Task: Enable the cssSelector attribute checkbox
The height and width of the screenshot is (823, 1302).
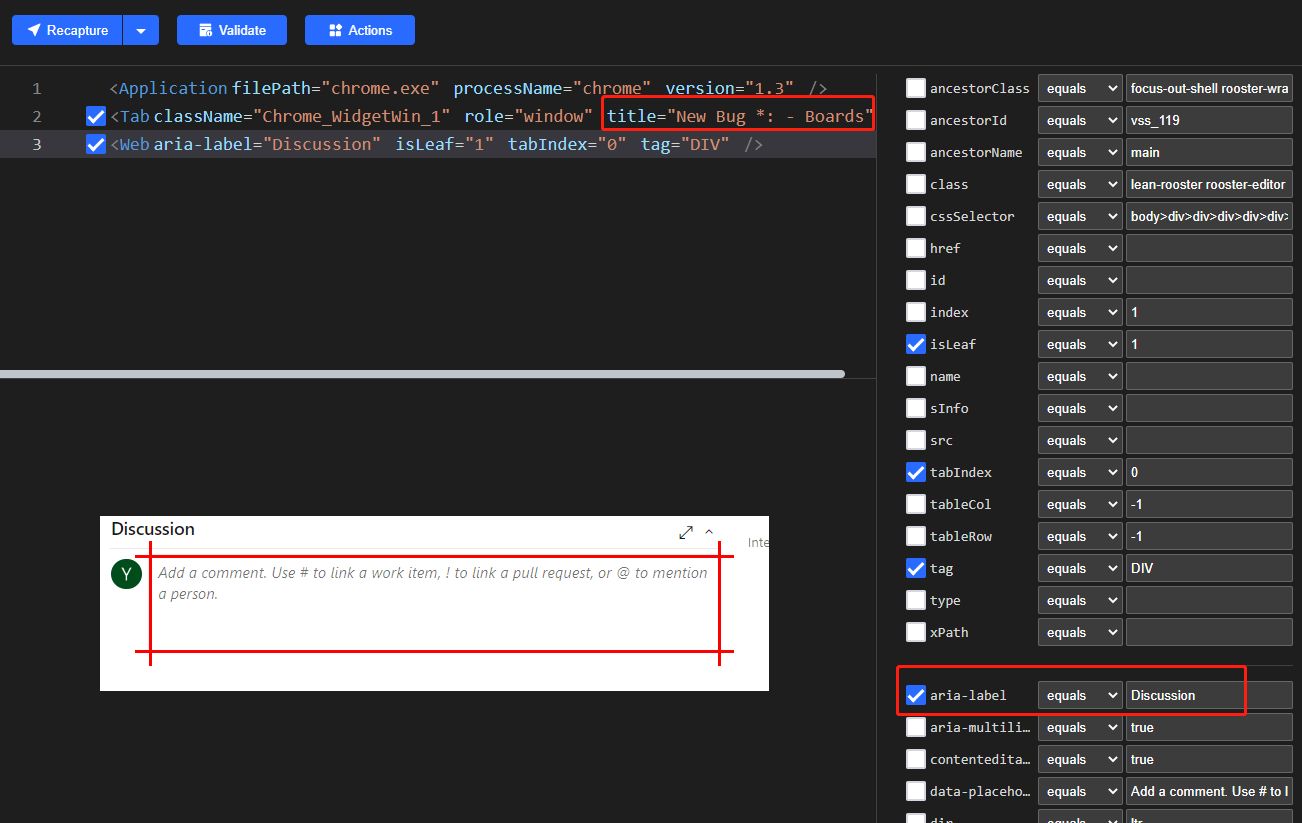Action: 916,216
